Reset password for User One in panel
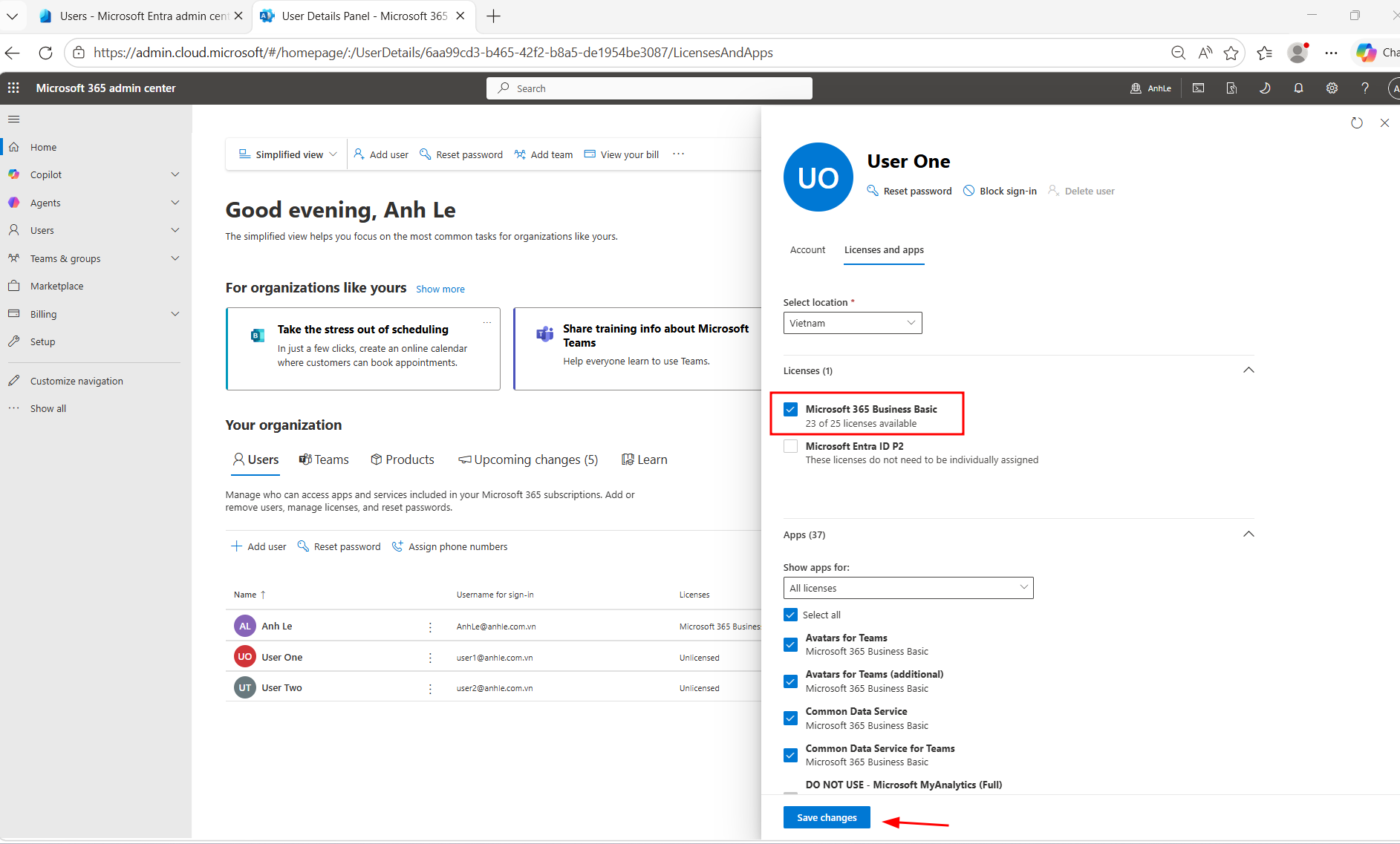Viewport: 1400px width, 844px height. point(909,191)
